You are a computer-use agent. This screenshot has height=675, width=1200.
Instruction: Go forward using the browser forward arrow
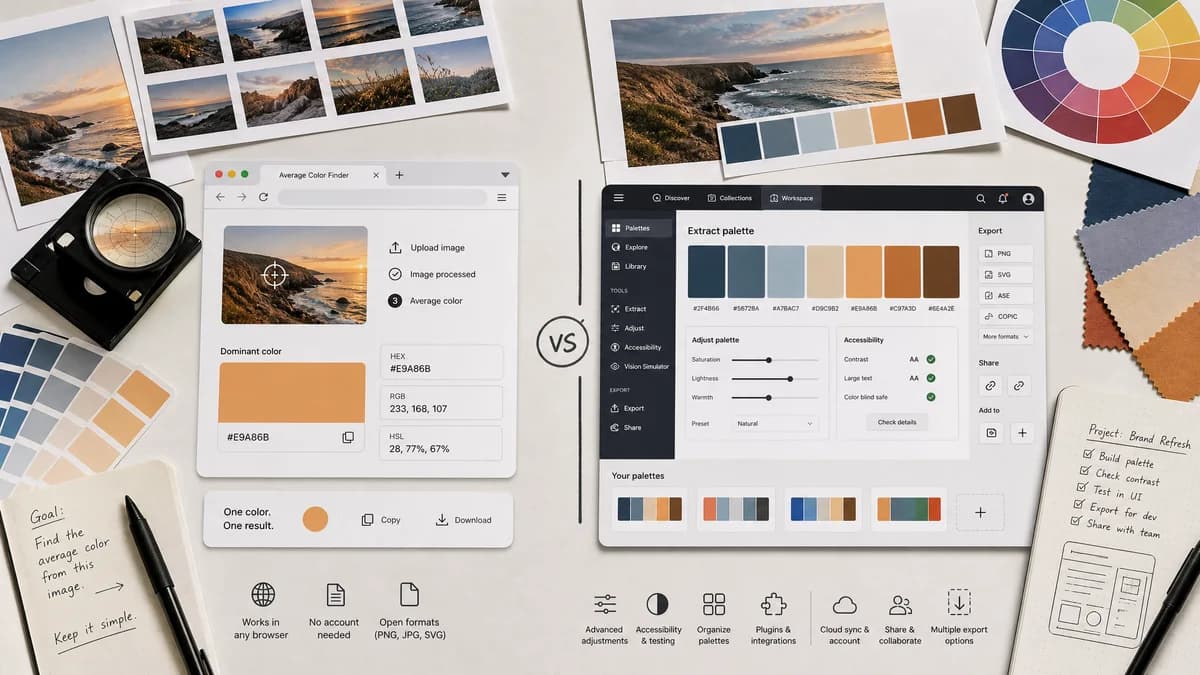(241, 198)
